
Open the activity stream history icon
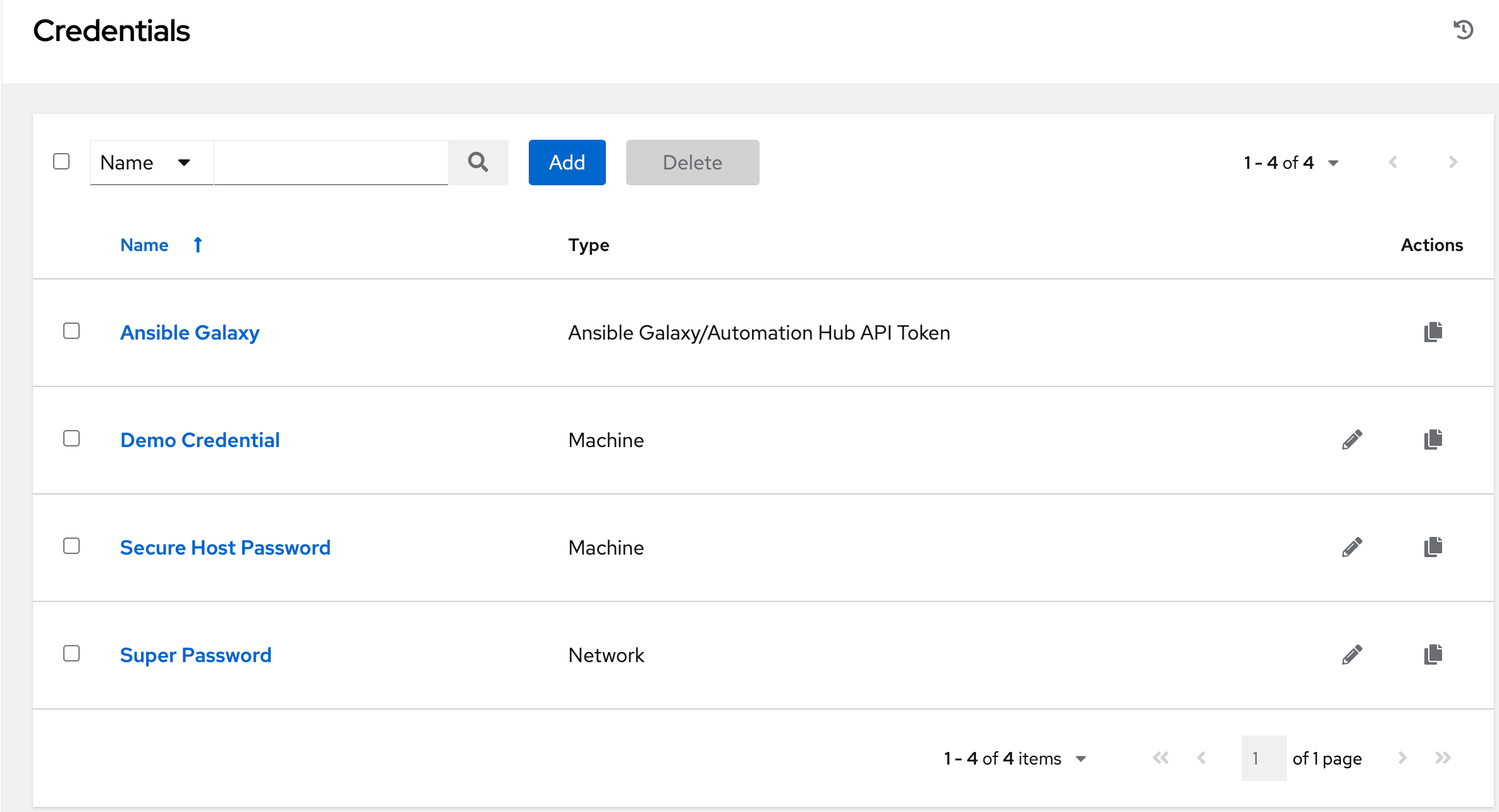tap(1463, 30)
